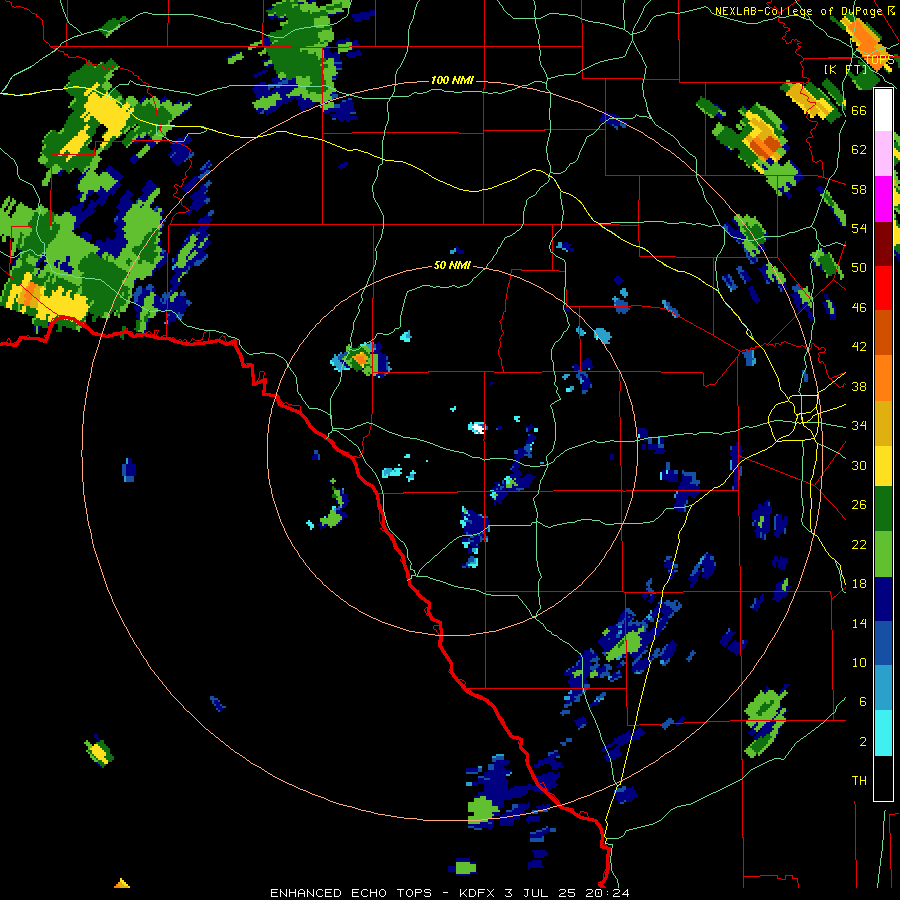Pick the light green legend swatch
This screenshot has width=900, height=900.
pos(883,554)
